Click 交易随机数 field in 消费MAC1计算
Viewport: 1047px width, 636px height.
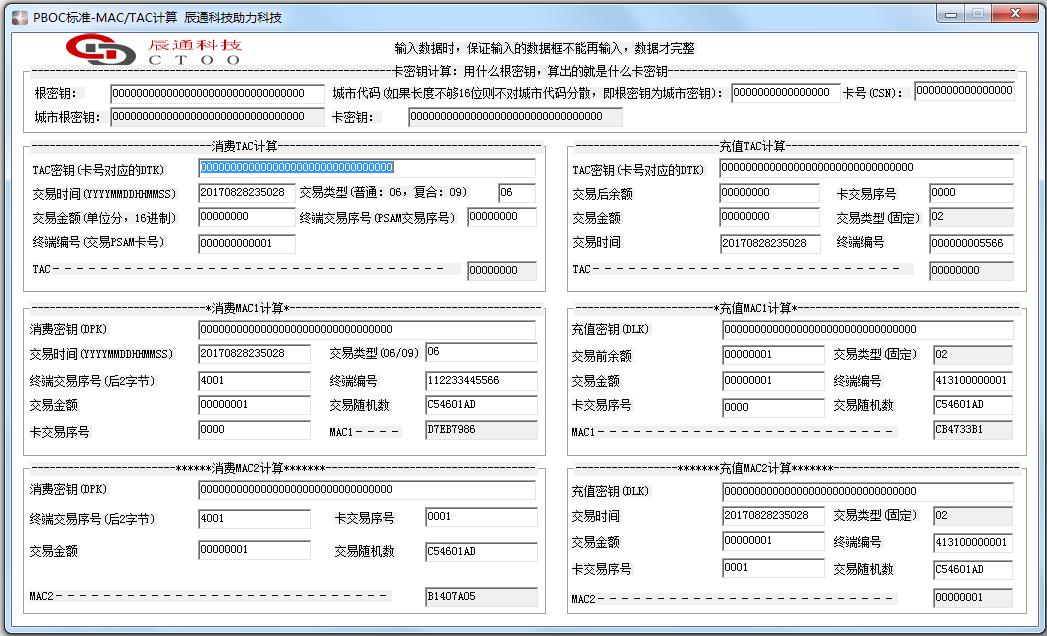tap(481, 405)
